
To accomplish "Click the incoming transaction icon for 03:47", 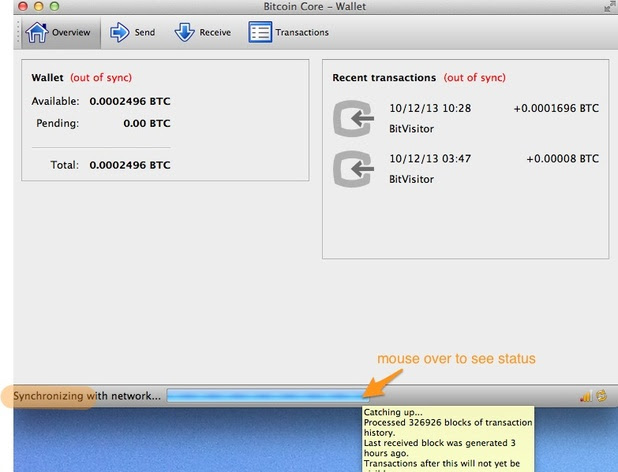I will 353,169.
